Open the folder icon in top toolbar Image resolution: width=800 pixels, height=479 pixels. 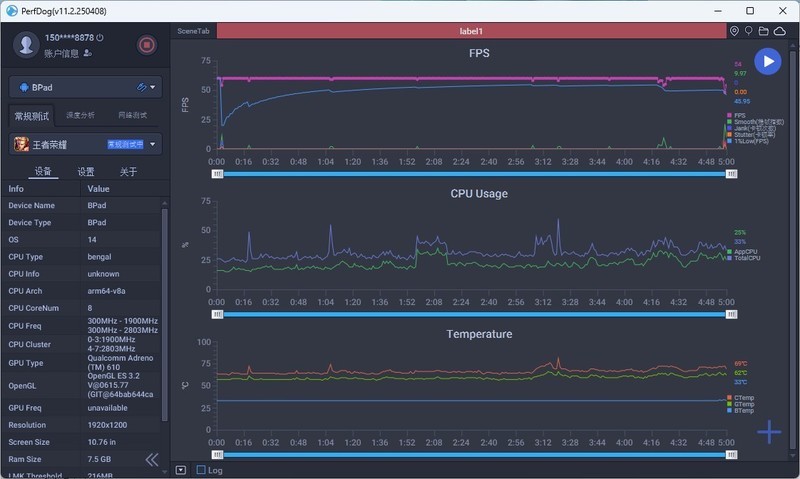point(763,32)
